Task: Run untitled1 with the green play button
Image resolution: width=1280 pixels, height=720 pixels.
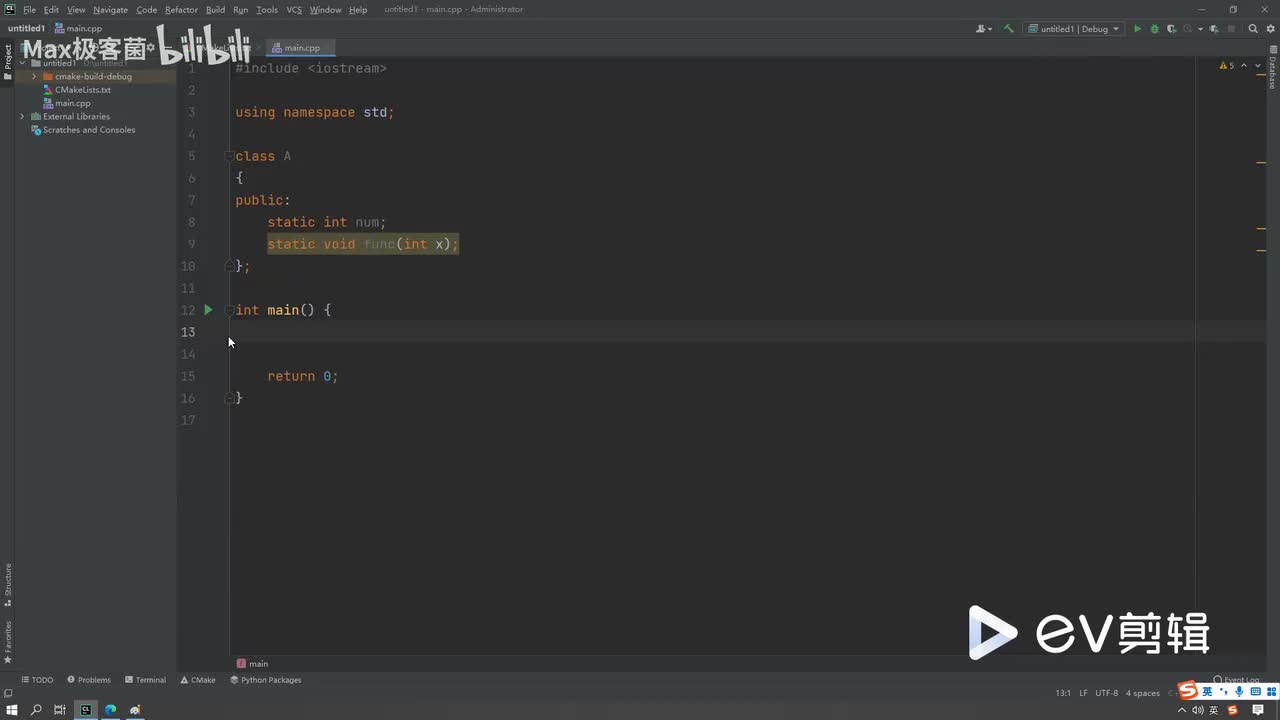Action: (1137, 29)
